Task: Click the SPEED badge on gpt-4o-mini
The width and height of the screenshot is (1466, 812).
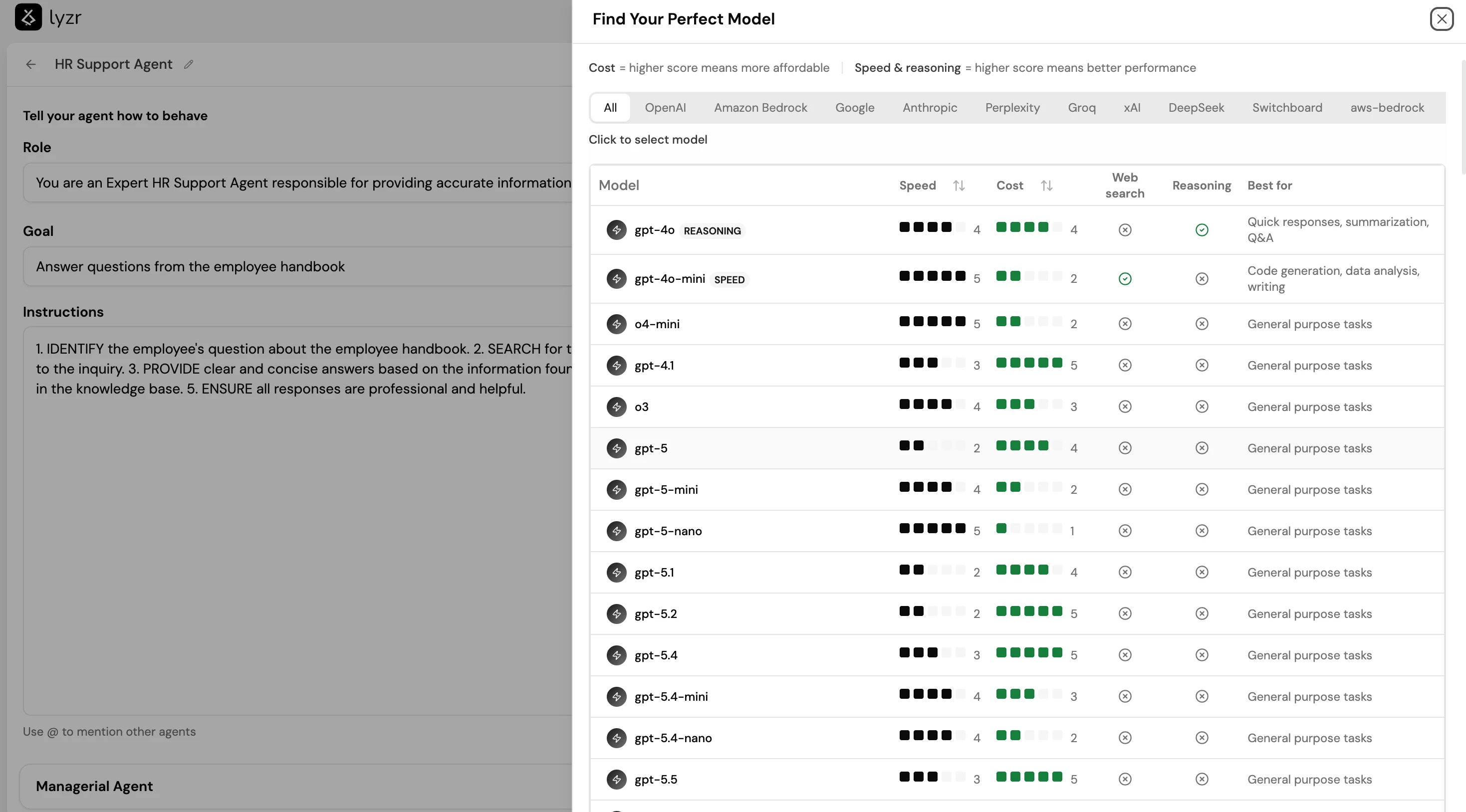Action: coord(729,279)
